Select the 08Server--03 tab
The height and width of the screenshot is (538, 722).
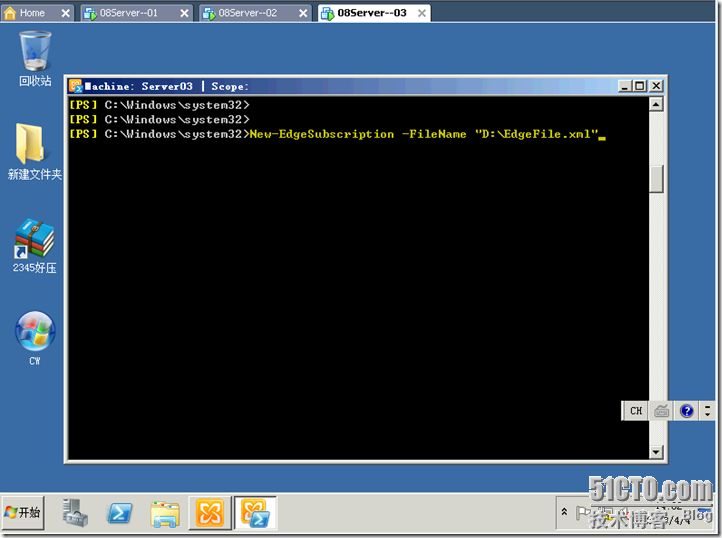tap(372, 13)
